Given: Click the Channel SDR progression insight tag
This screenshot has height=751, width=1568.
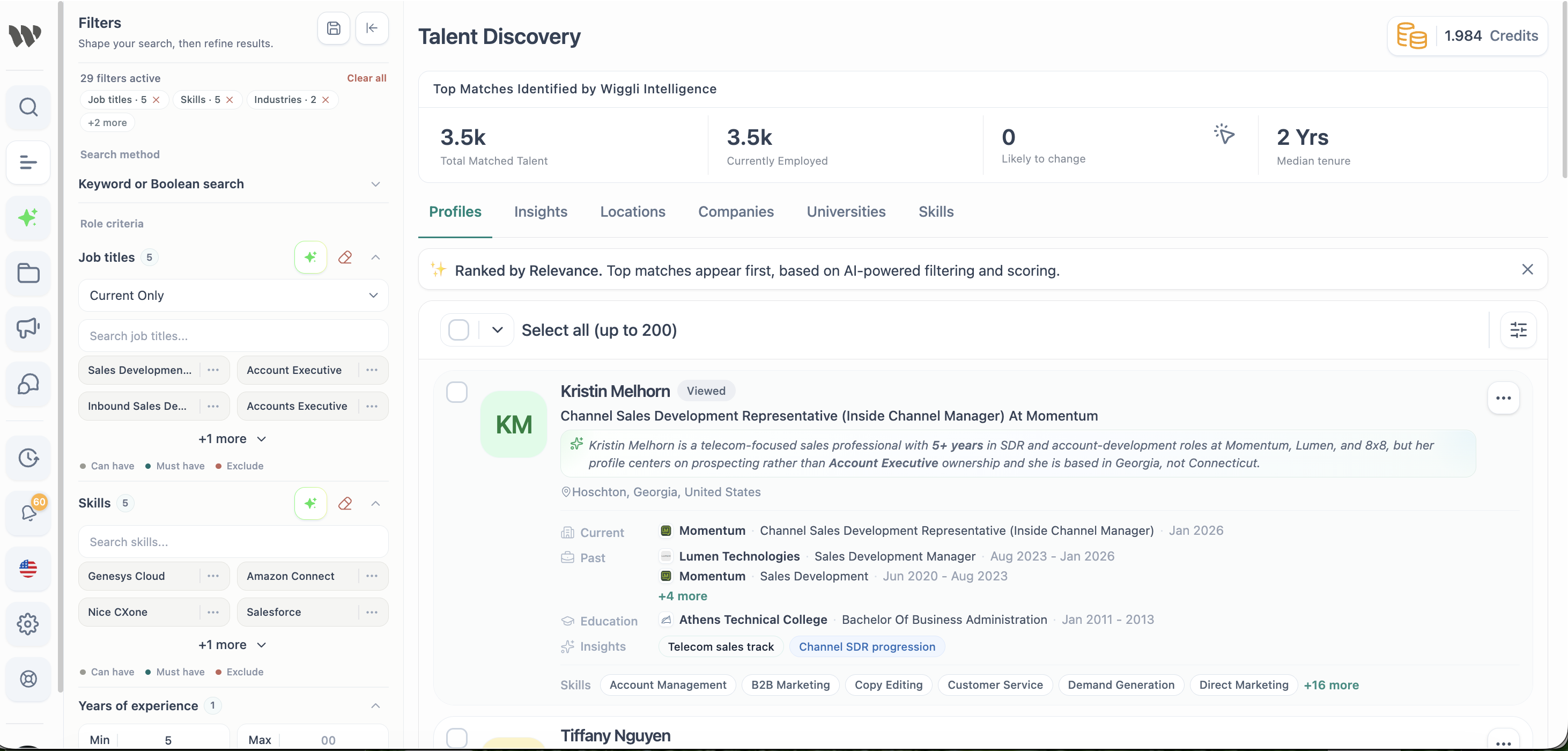Looking at the screenshot, I should pyautogui.click(x=867, y=647).
